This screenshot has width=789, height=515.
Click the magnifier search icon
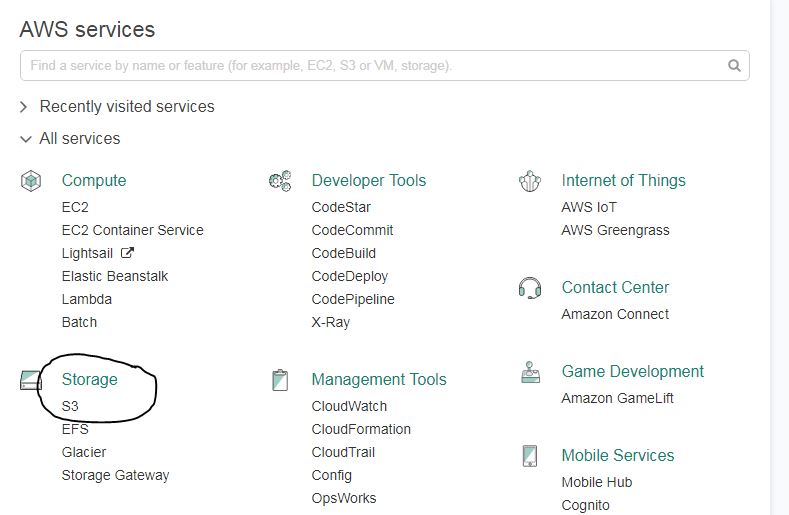[x=734, y=65]
